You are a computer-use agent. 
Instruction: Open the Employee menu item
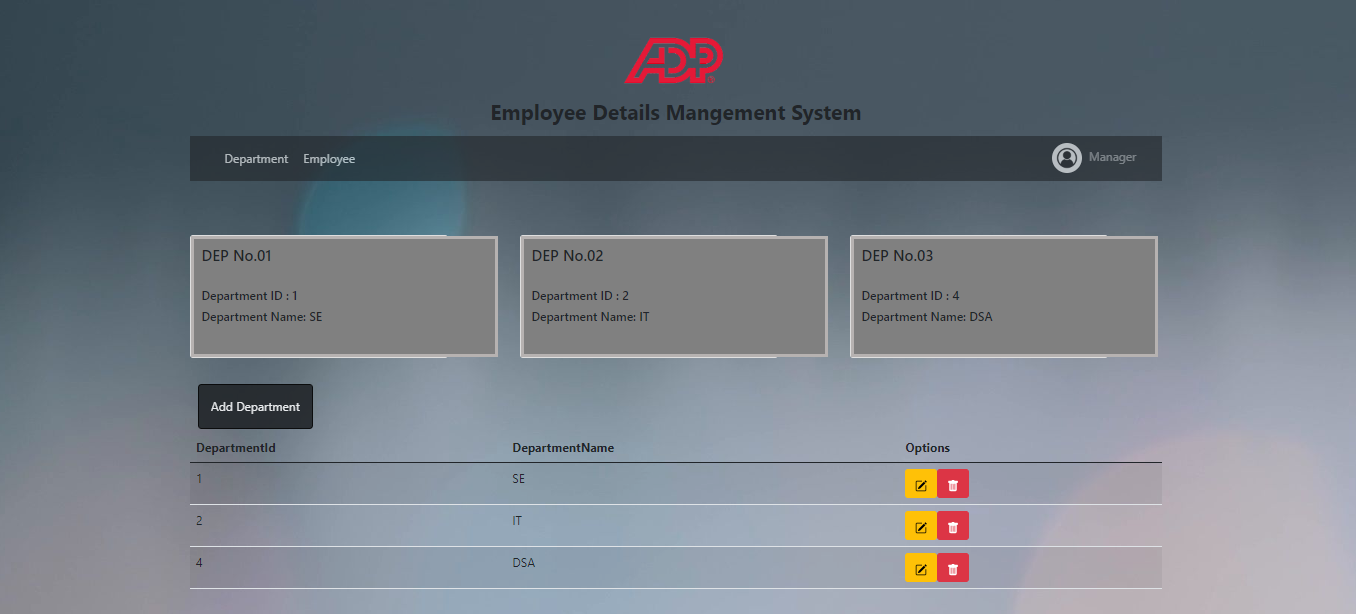click(x=329, y=158)
